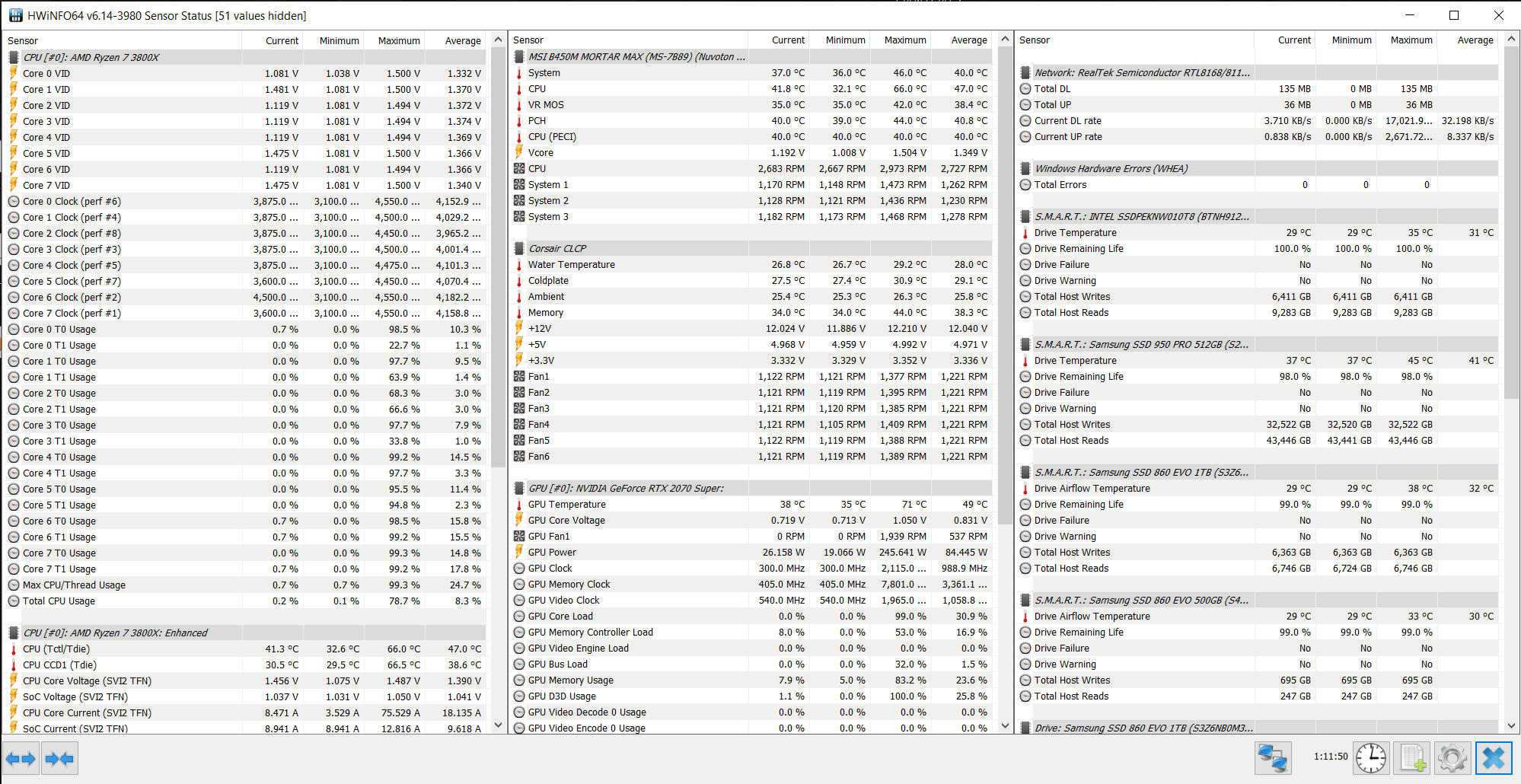Select the VR MOS temperature row
Viewport: 1521px width, 784px height.
pyautogui.click(x=751, y=105)
